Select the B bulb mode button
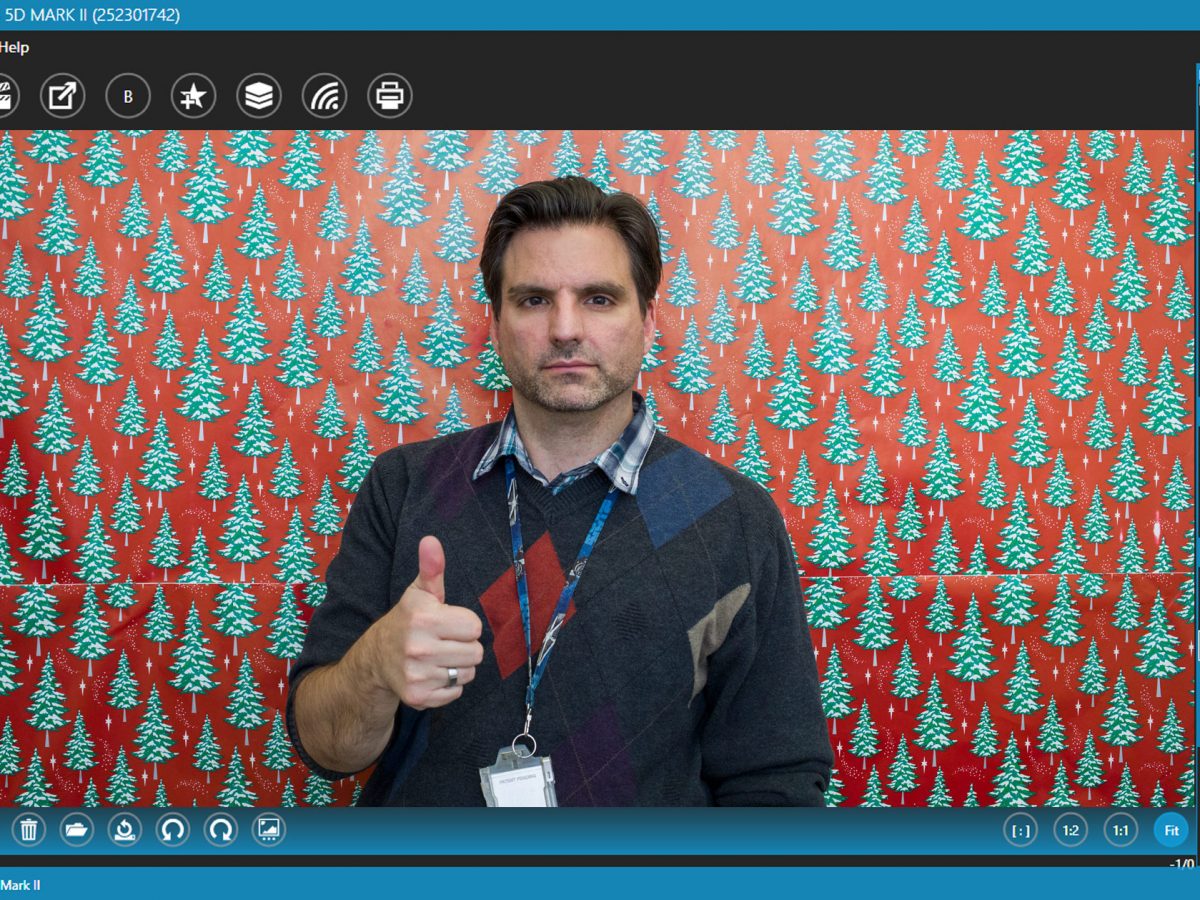Image resolution: width=1200 pixels, height=900 pixels. pyautogui.click(x=128, y=96)
